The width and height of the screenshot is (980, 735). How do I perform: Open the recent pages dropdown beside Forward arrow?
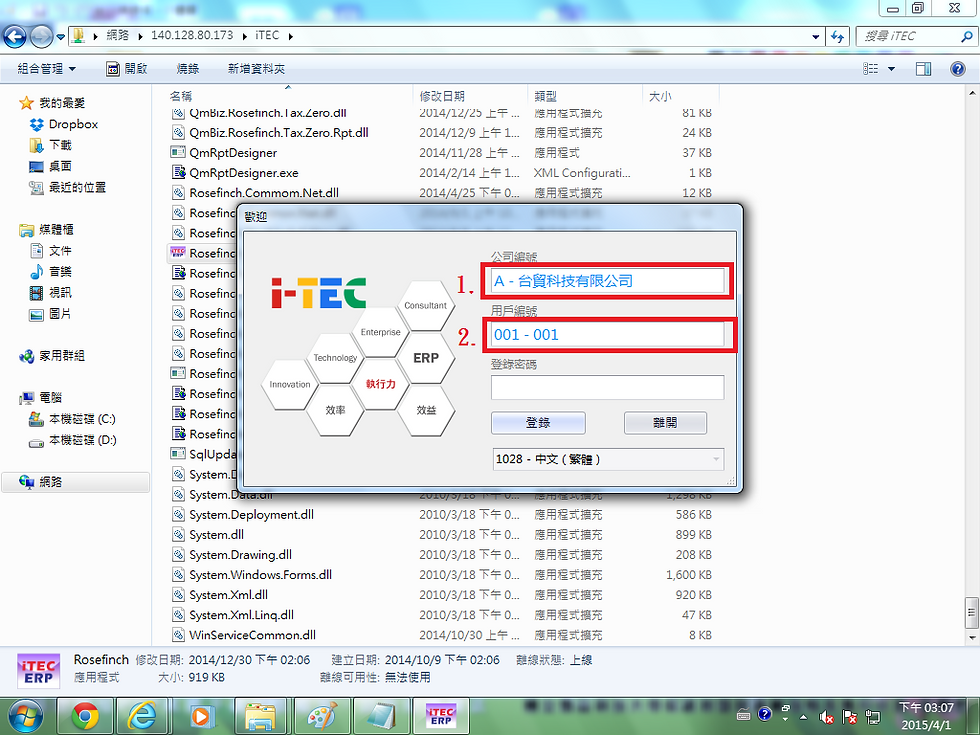(x=61, y=37)
